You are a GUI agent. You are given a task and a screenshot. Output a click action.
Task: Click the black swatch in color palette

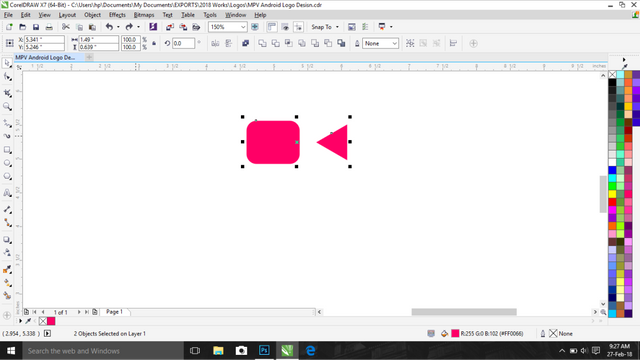612,82
